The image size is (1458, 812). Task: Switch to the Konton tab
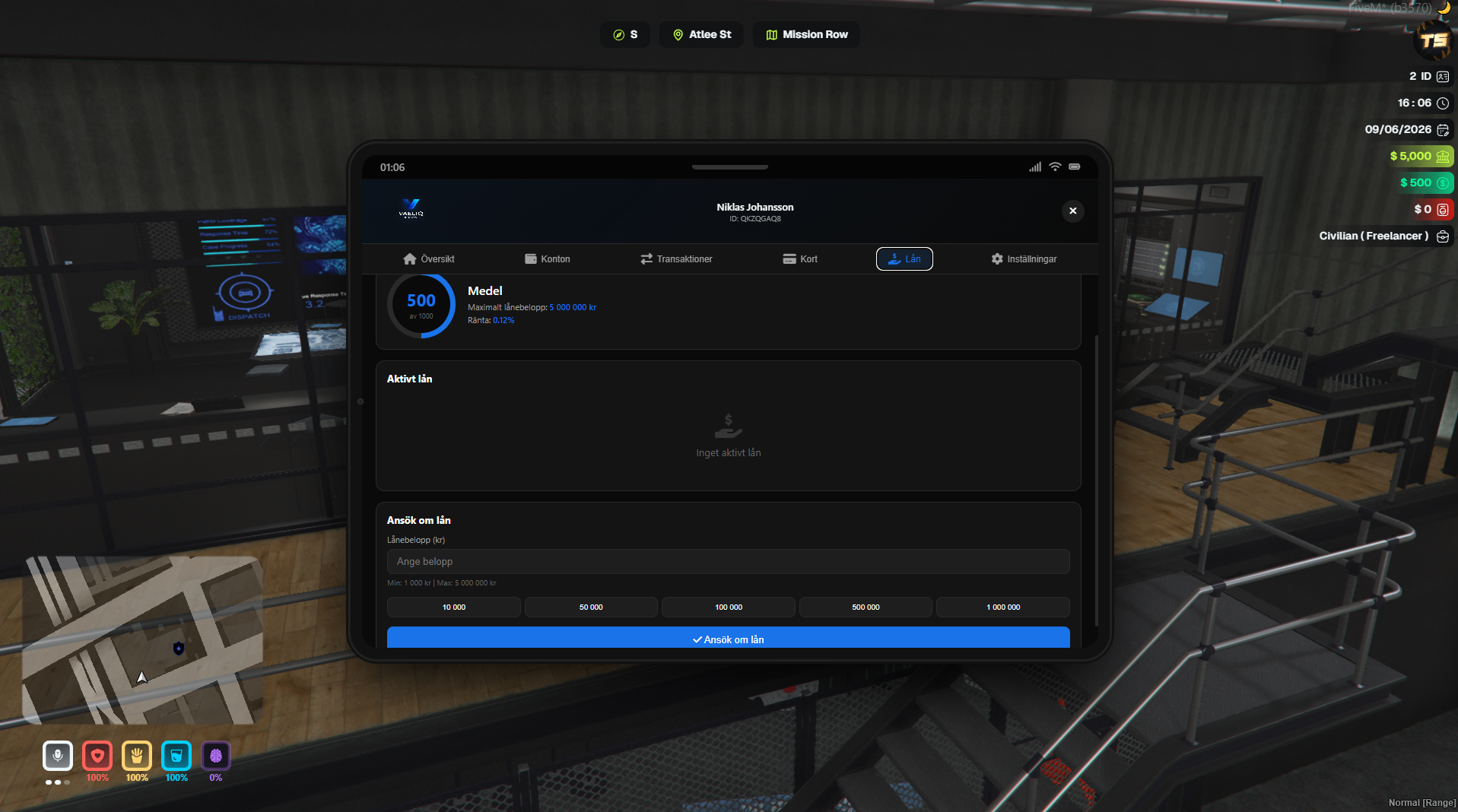click(x=548, y=259)
